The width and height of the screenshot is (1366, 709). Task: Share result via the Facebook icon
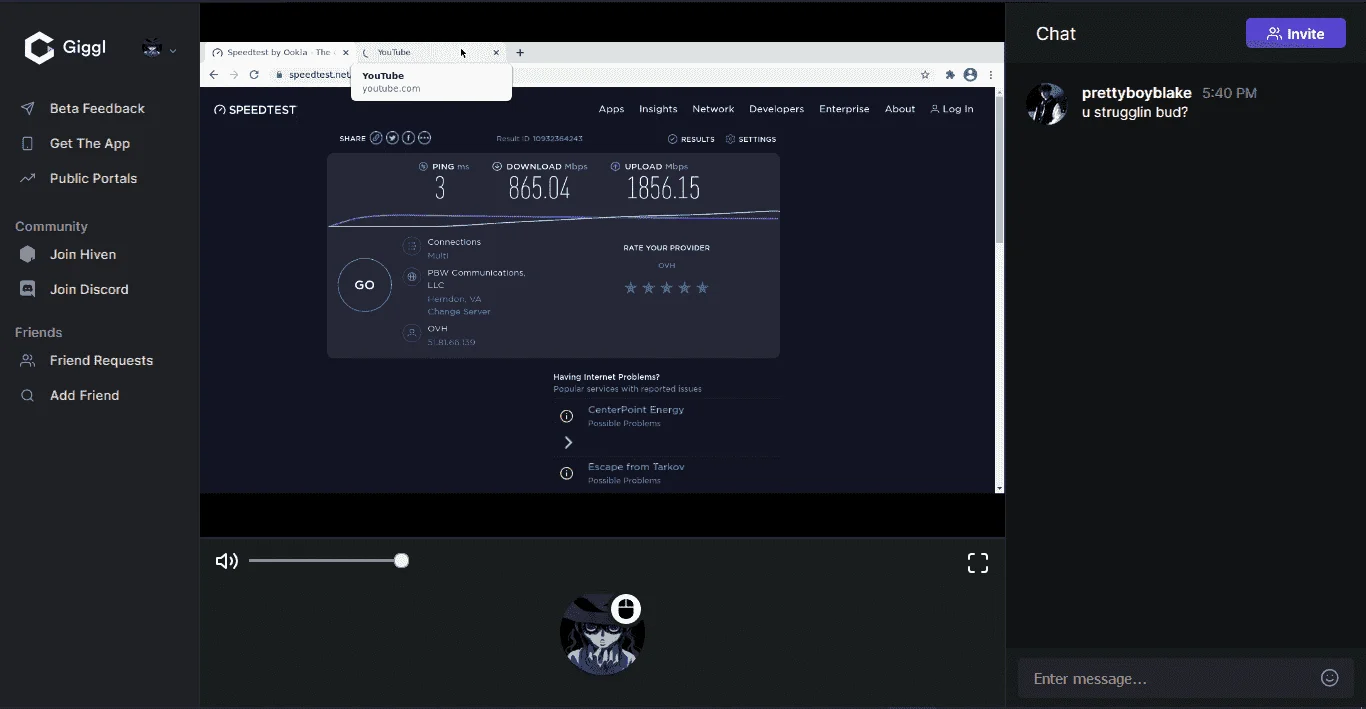(408, 138)
